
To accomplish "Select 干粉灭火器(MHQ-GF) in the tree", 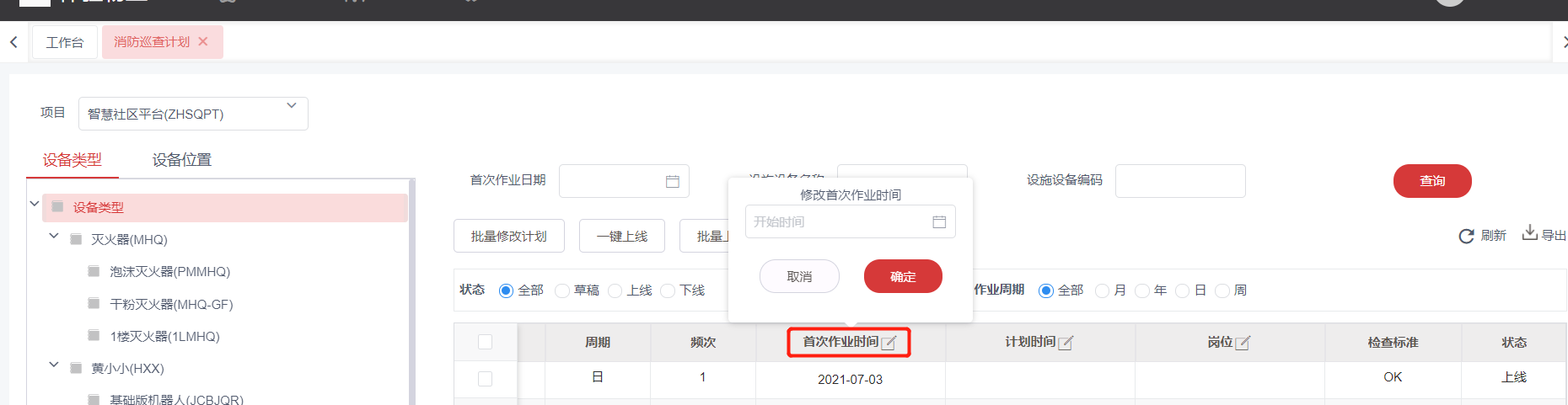I will (x=171, y=304).
